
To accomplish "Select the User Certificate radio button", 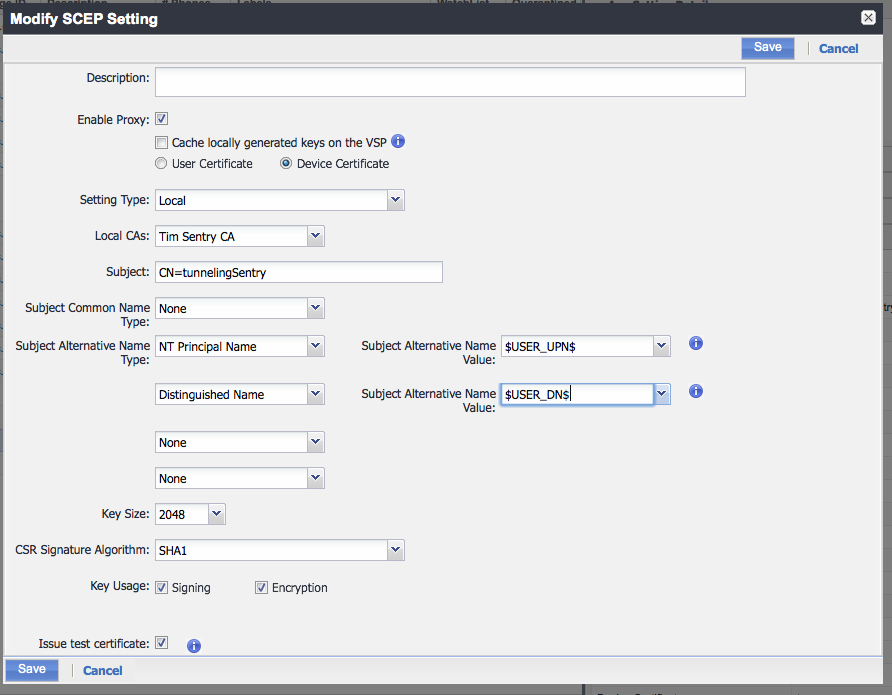I will 162,163.
